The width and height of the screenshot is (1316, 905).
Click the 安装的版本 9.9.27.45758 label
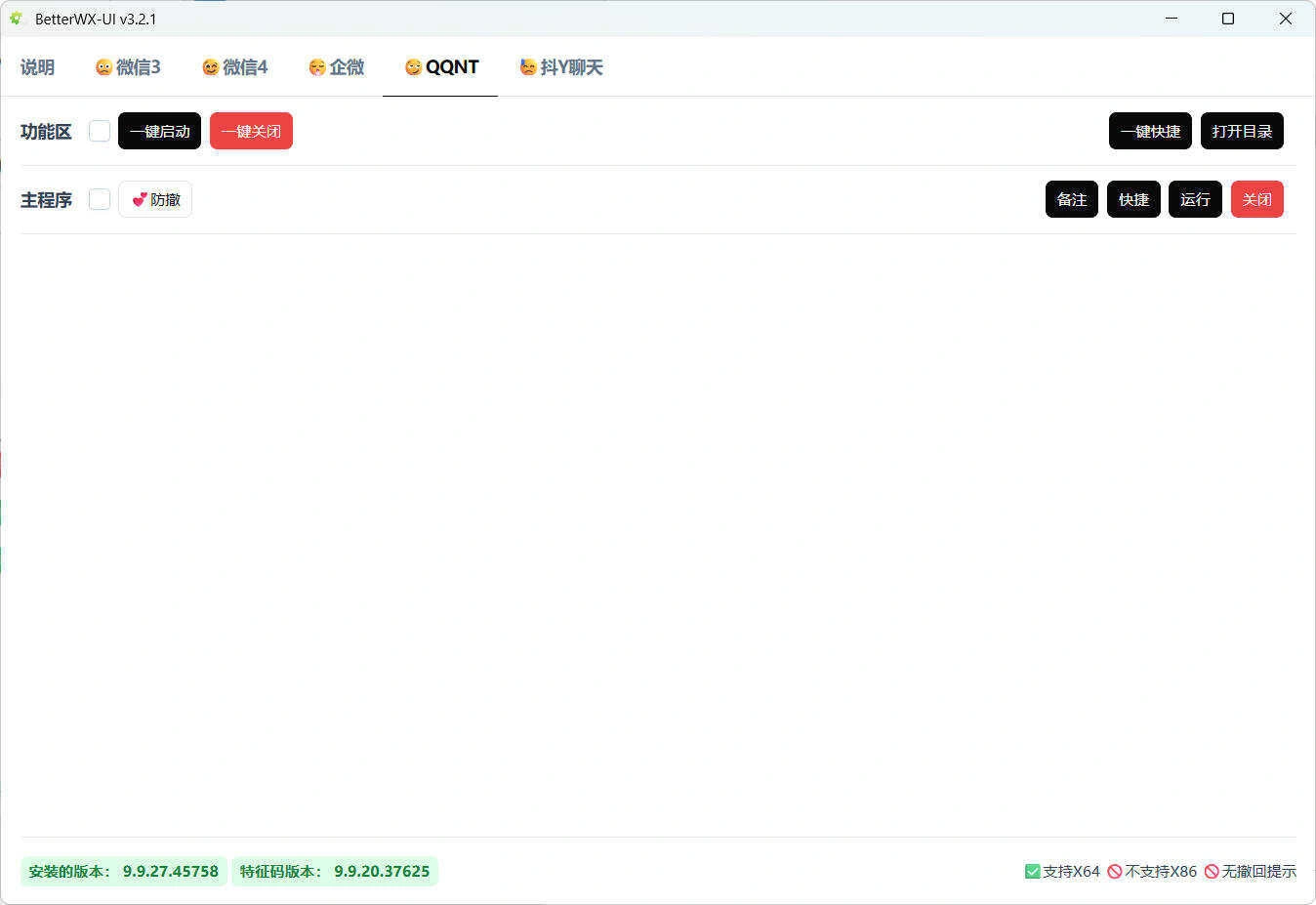tap(123, 871)
